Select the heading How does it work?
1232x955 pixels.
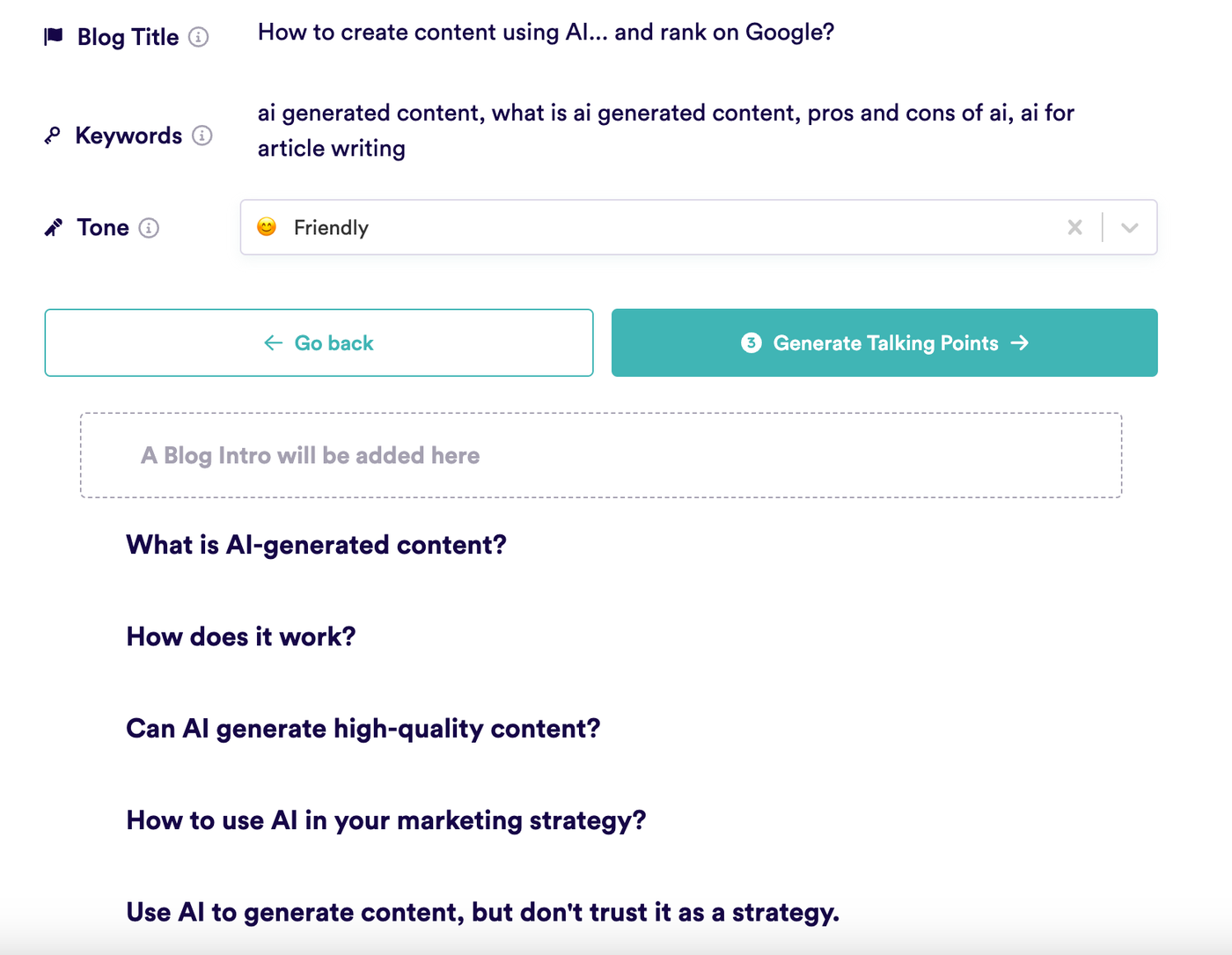click(x=240, y=636)
